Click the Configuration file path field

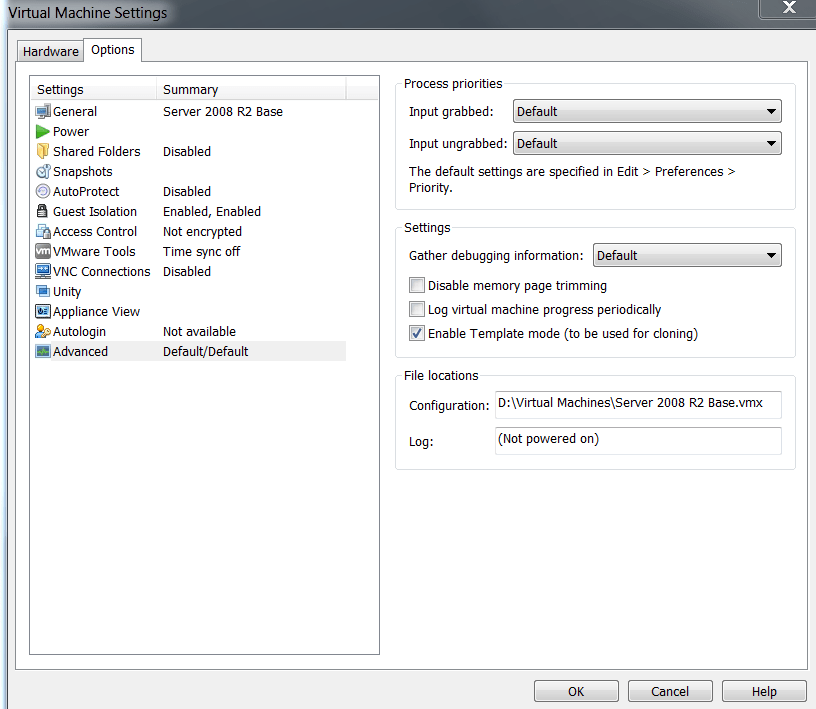click(638, 404)
